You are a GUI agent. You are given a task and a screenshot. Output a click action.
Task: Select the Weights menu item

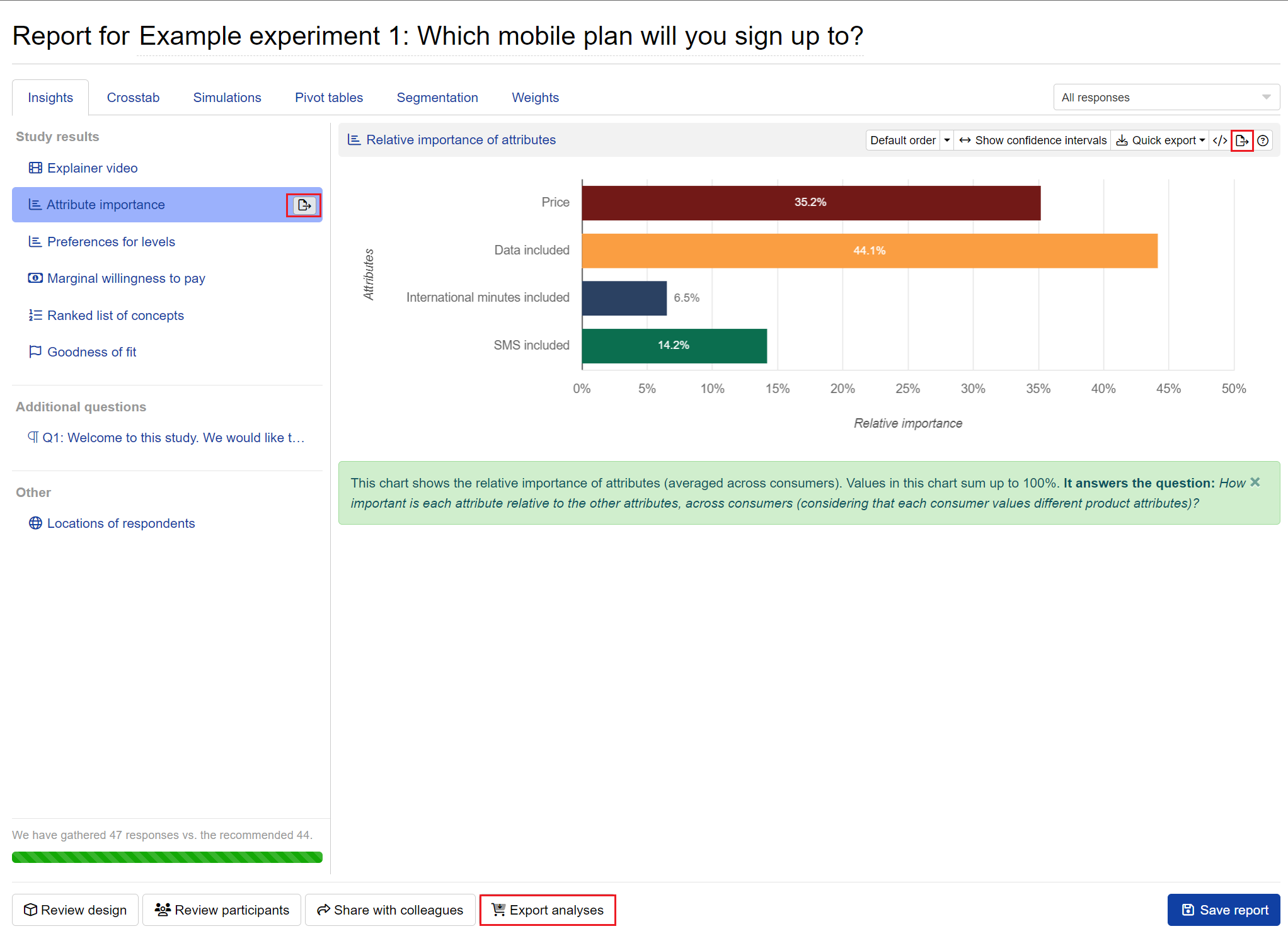(x=535, y=97)
